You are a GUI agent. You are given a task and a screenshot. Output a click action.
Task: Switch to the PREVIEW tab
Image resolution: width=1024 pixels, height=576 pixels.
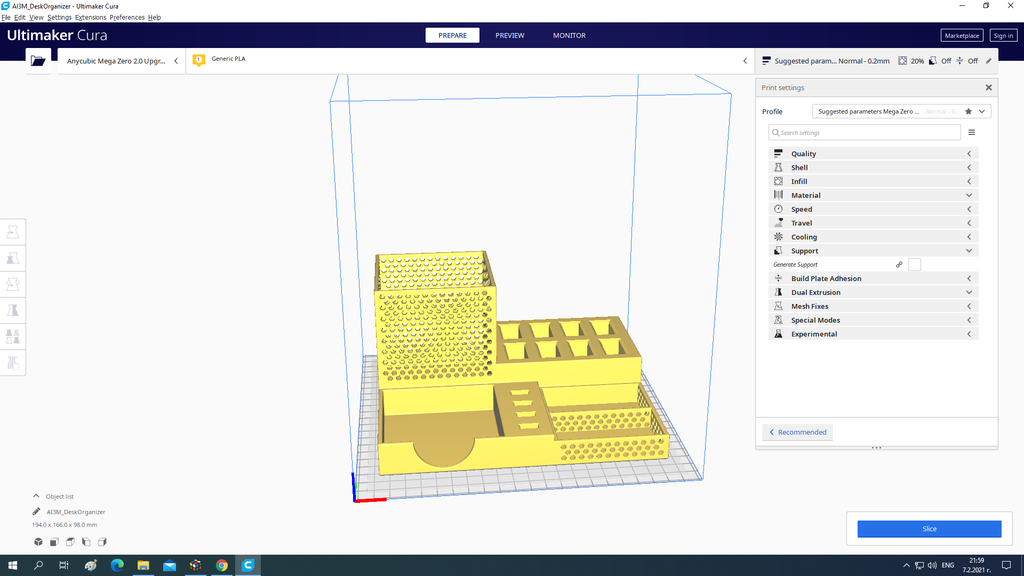tap(509, 35)
